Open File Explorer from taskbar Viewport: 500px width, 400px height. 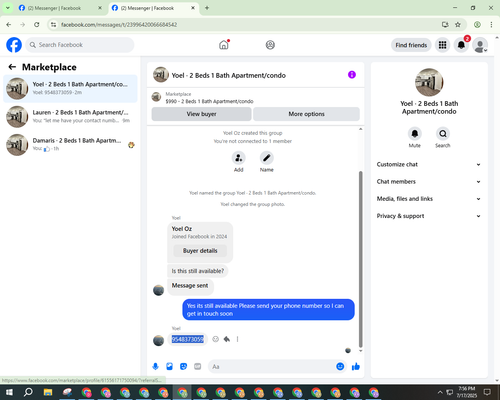point(48,392)
